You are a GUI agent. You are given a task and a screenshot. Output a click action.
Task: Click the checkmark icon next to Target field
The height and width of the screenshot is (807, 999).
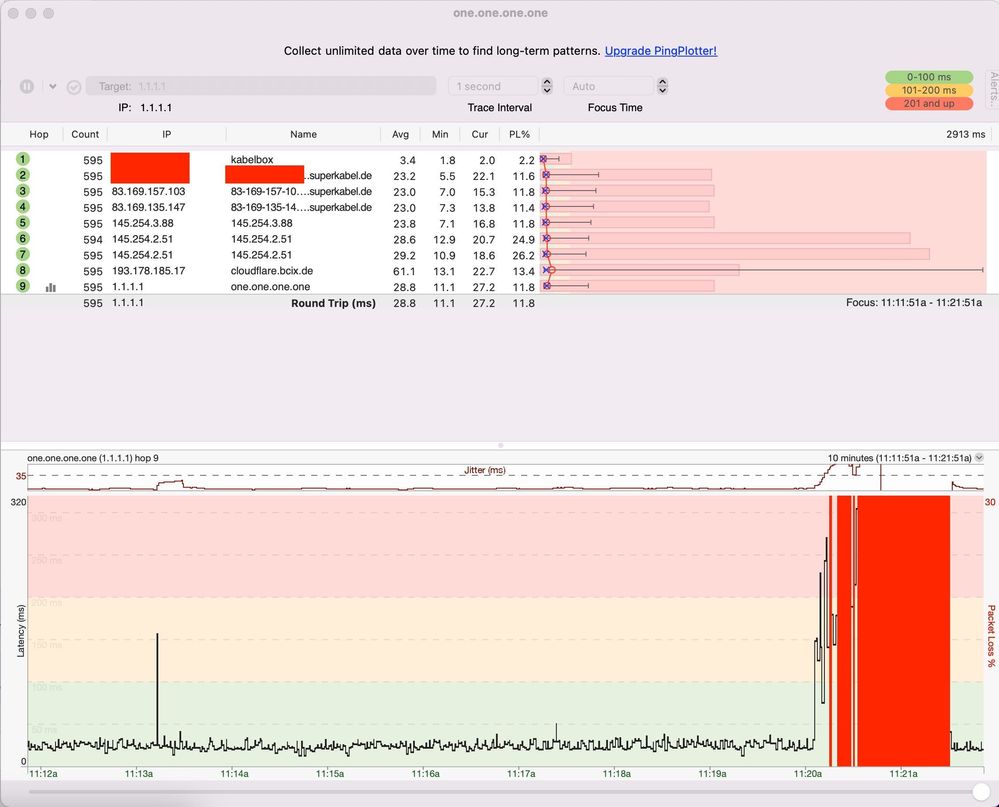tap(74, 87)
